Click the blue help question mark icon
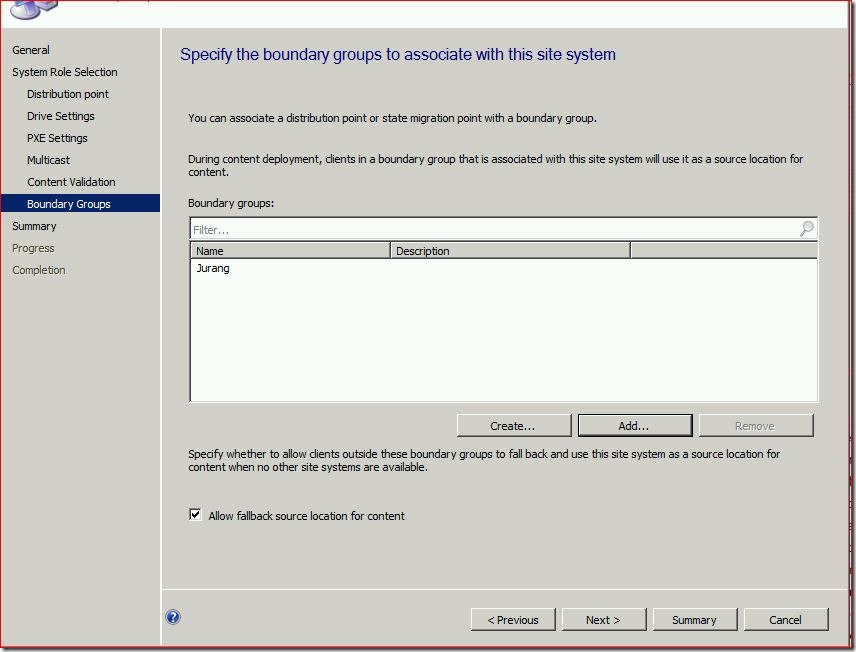856x652 pixels. [173, 618]
